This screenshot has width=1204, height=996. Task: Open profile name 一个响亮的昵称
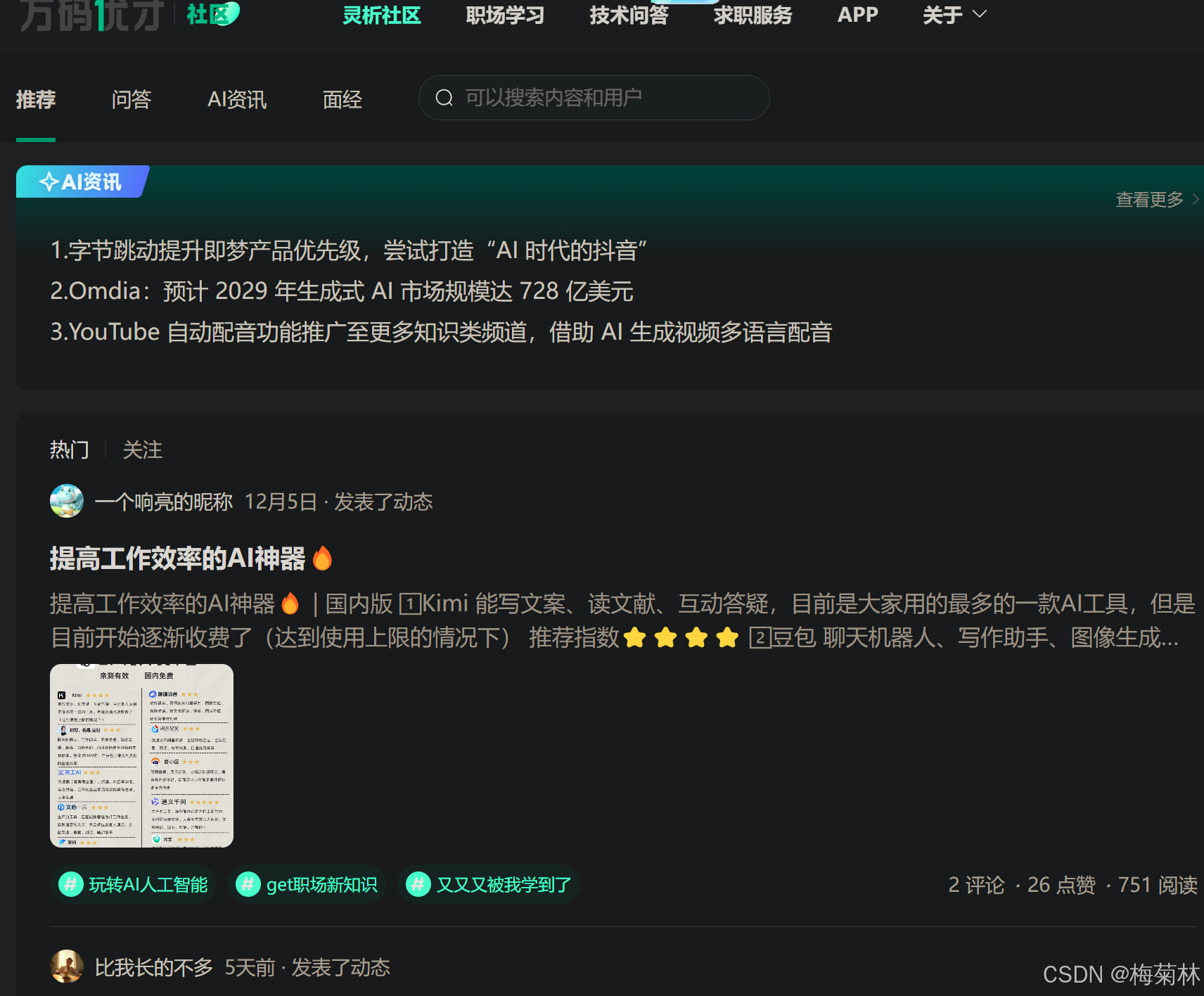pyautogui.click(x=164, y=502)
